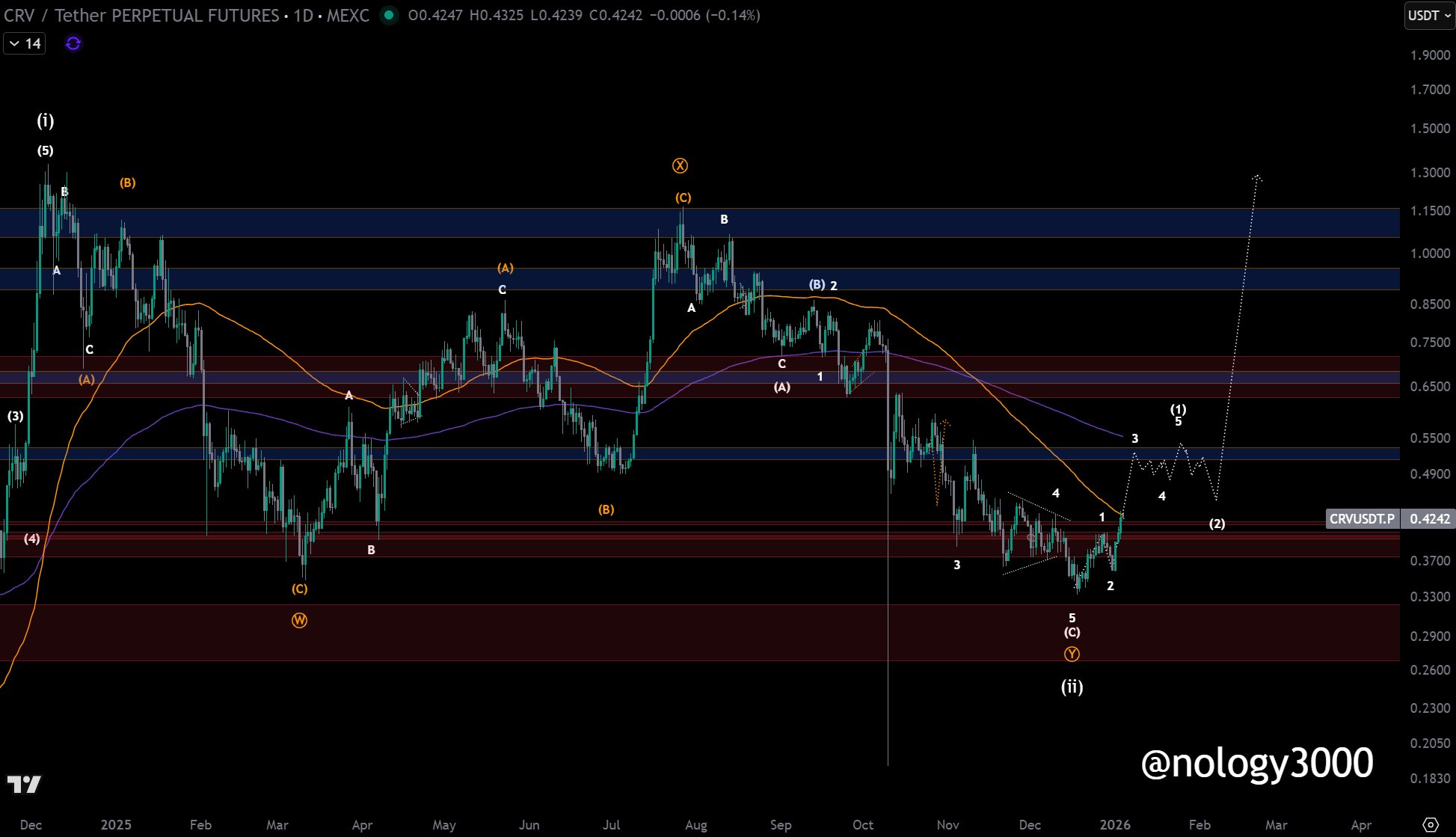This screenshot has height=837, width=1456.
Task: Select the orange circled Y wave label
Action: (x=1072, y=654)
